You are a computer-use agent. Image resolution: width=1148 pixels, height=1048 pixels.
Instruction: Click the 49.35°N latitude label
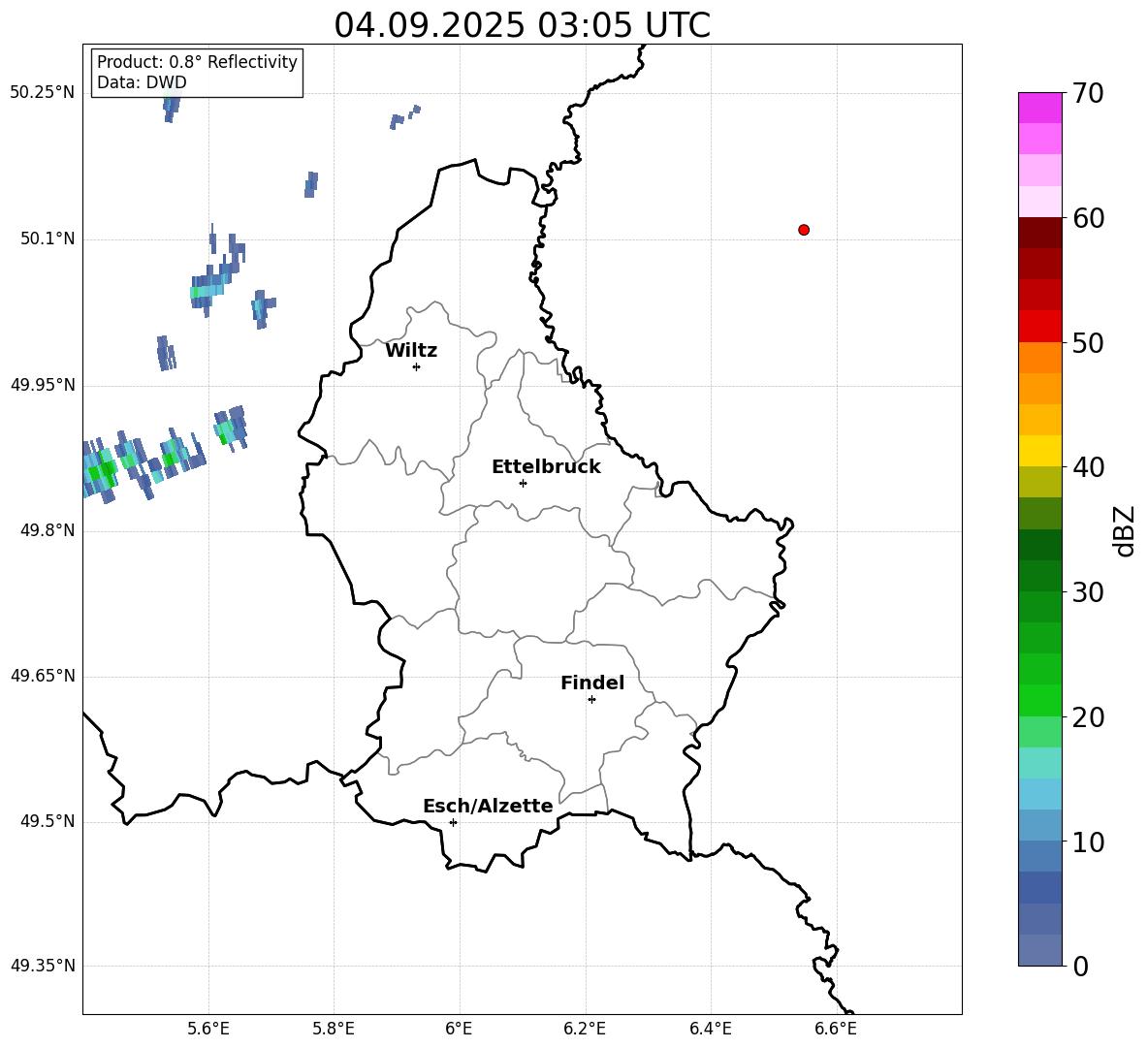click(43, 966)
